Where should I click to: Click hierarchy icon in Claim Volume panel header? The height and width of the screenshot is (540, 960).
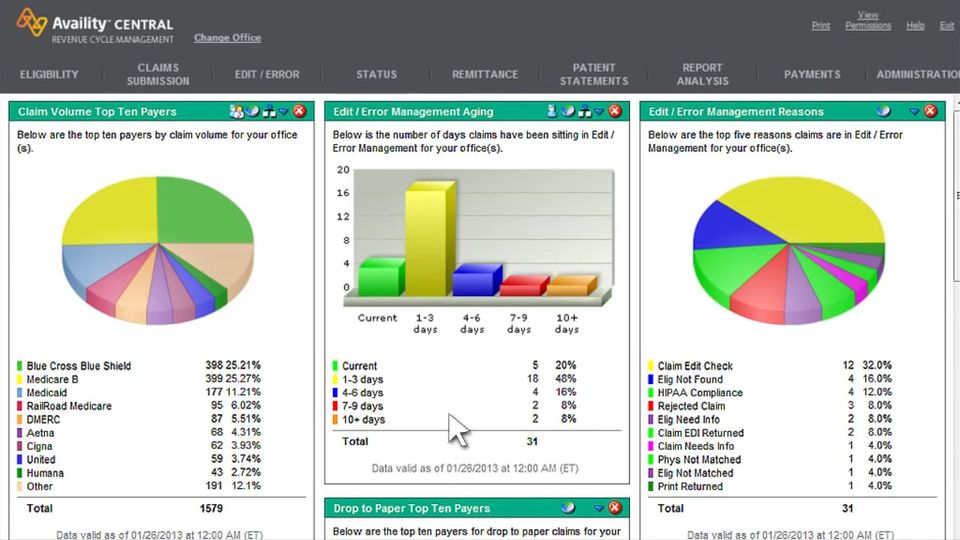point(269,111)
